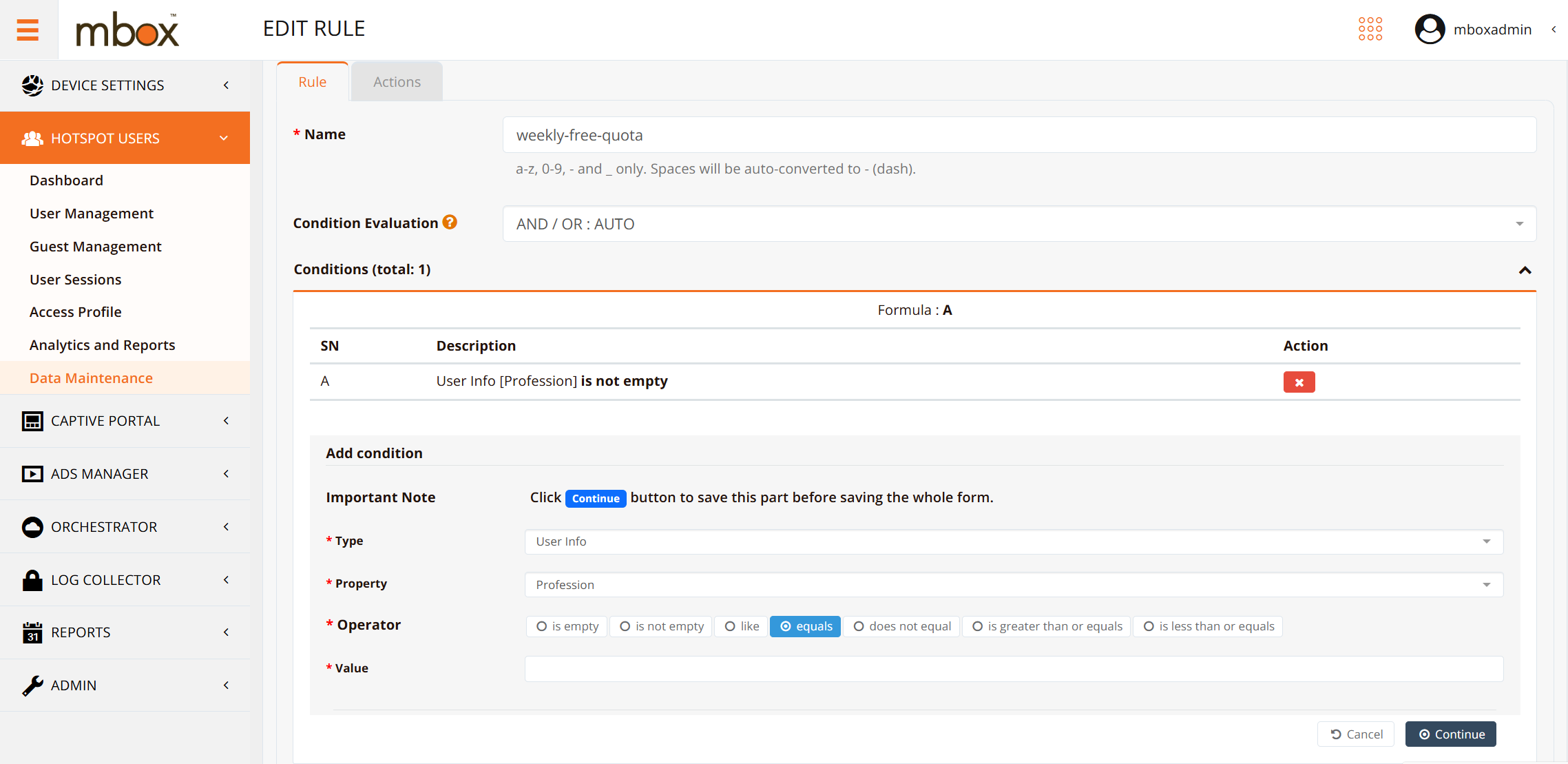Click the hamburger menu icon
The image size is (1568, 764).
coord(28,30)
